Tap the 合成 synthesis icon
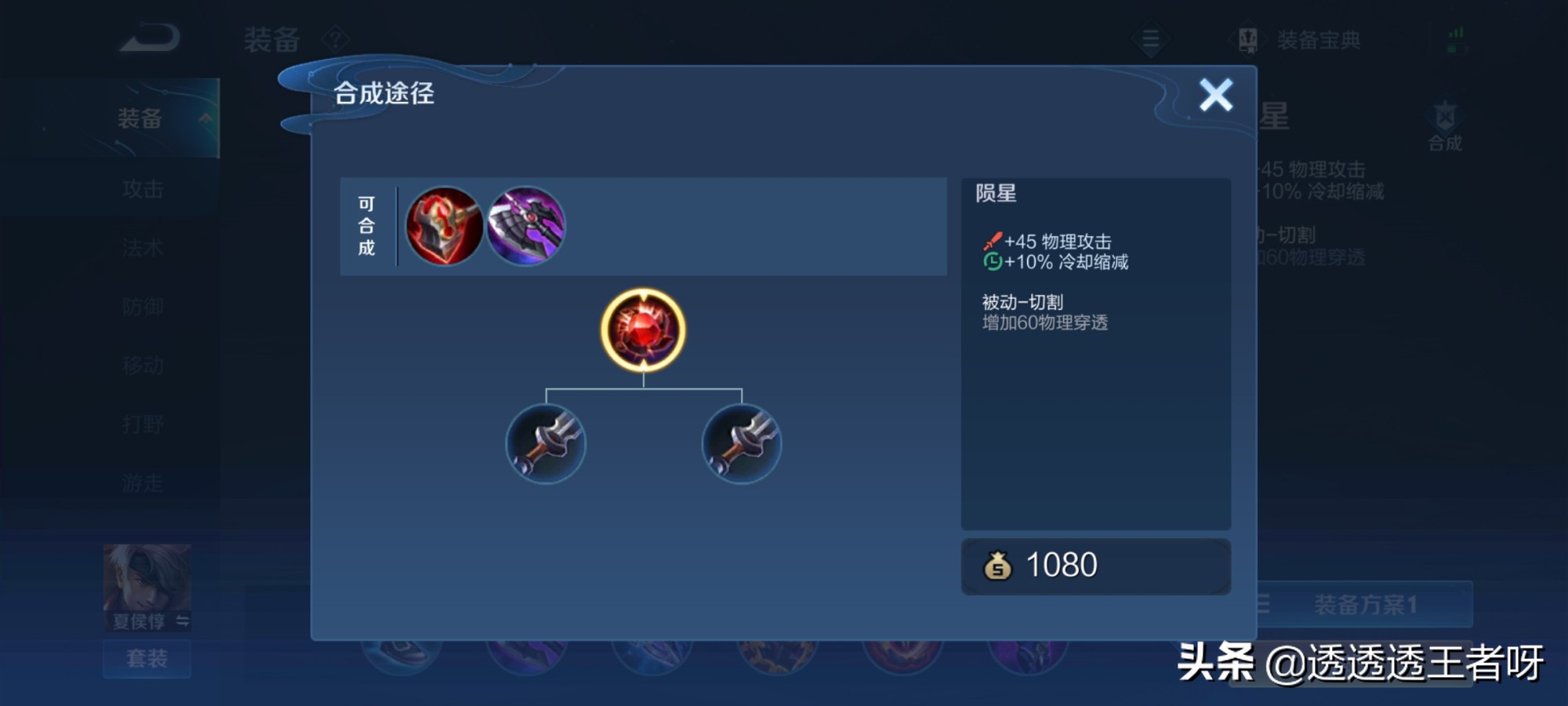This screenshot has height=706, width=1568. point(1445,126)
